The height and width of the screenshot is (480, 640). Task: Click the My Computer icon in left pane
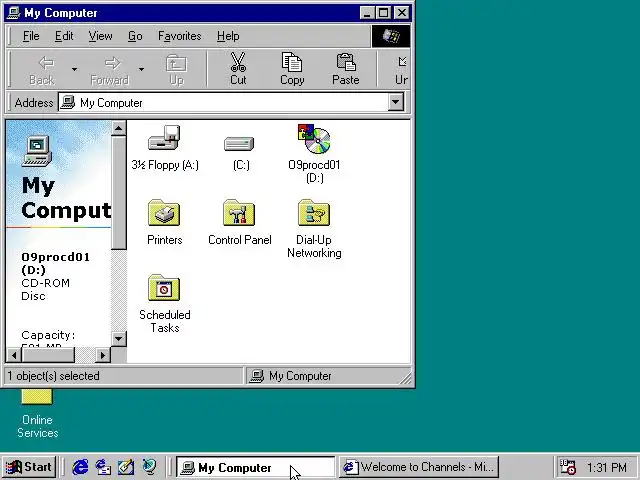(37, 151)
